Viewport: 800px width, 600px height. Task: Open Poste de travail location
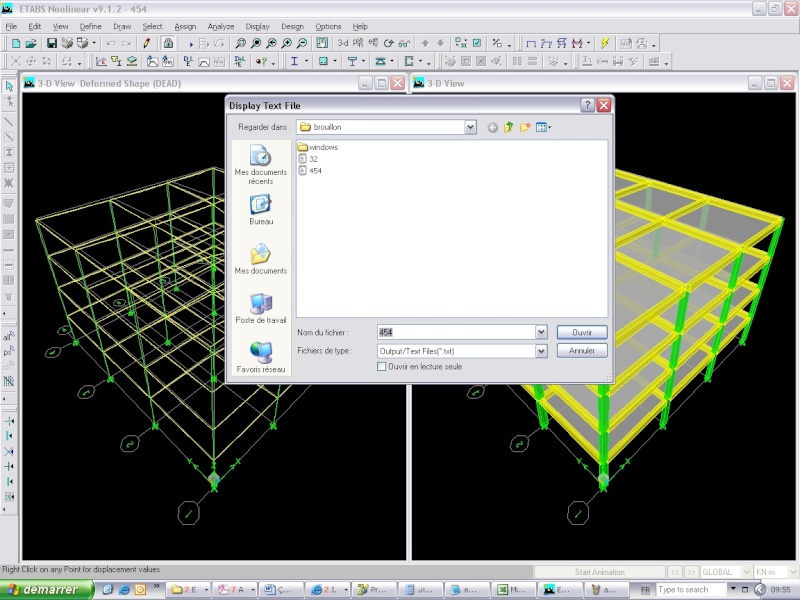(x=261, y=309)
